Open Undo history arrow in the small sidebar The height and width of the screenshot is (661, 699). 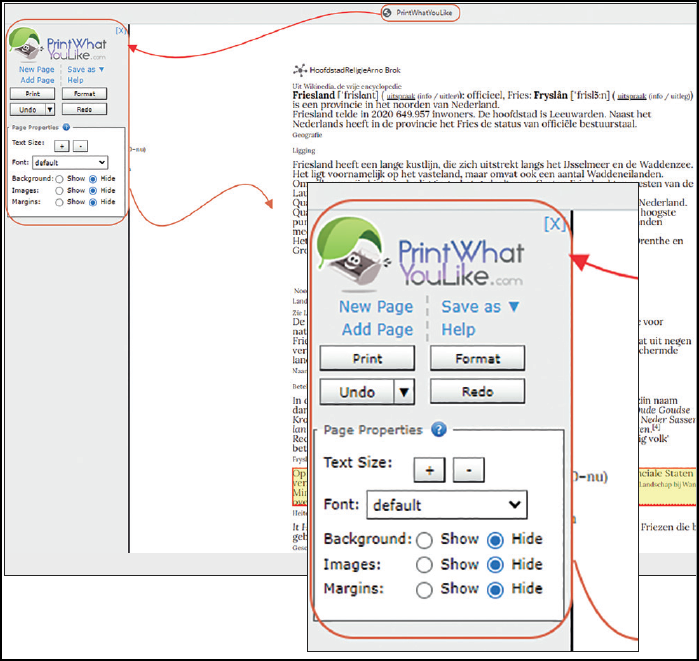(x=50, y=109)
